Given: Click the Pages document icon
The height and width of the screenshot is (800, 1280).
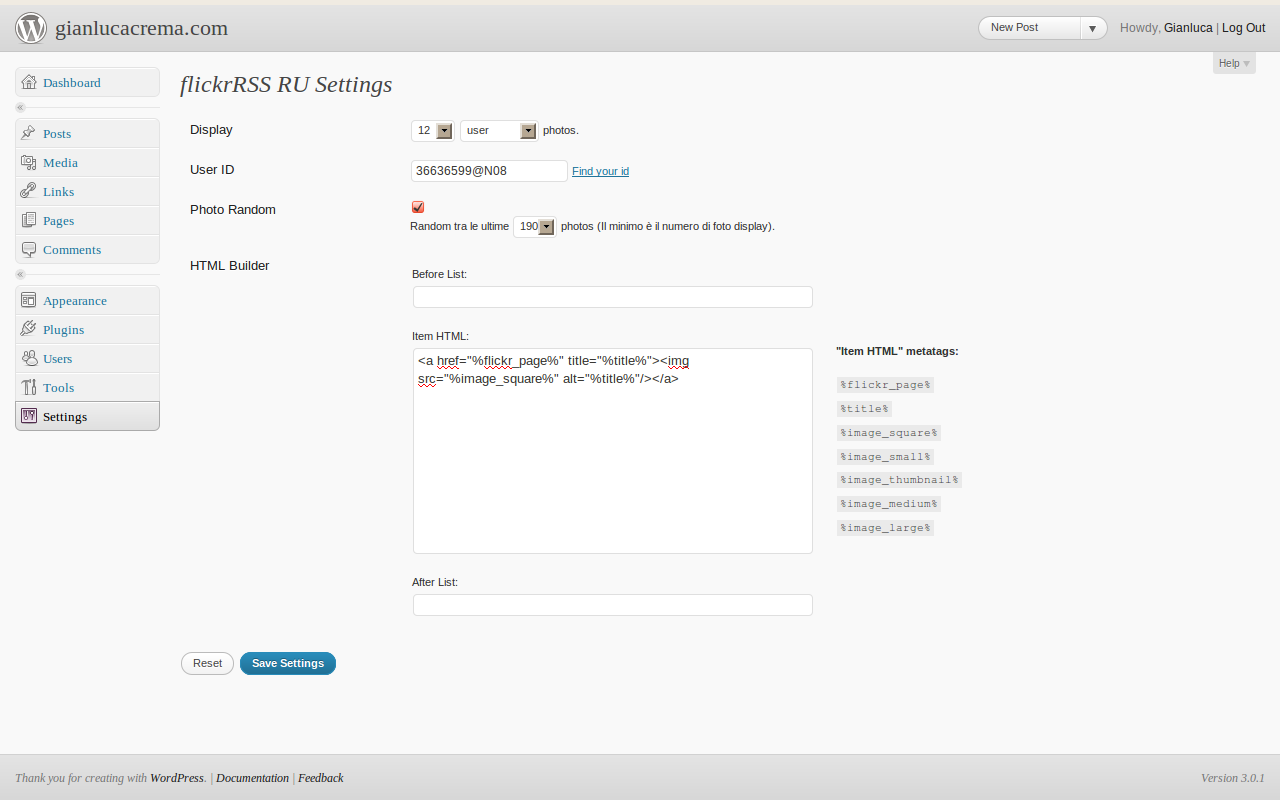Looking at the screenshot, I should (x=29, y=220).
